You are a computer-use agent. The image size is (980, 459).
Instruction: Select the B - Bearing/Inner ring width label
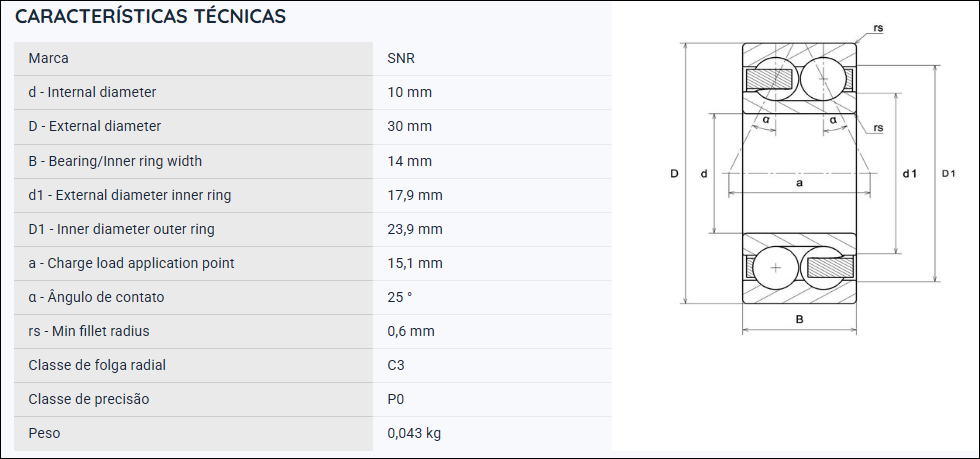coord(115,161)
